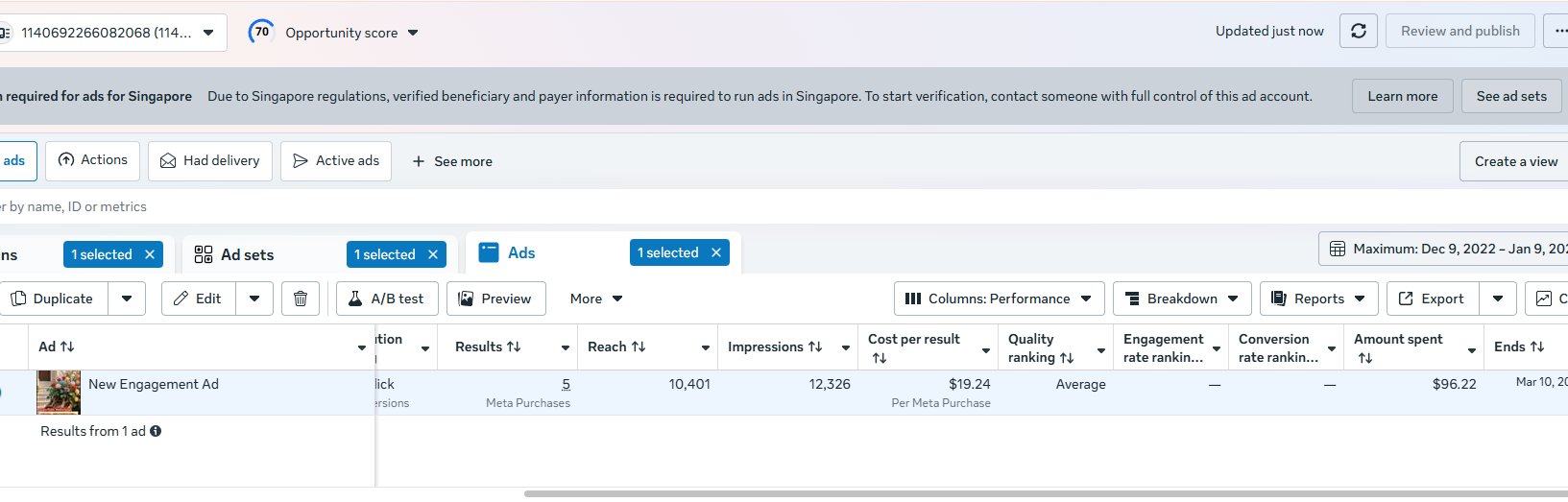Click the info icon beside Results from 1 ad

point(156,431)
